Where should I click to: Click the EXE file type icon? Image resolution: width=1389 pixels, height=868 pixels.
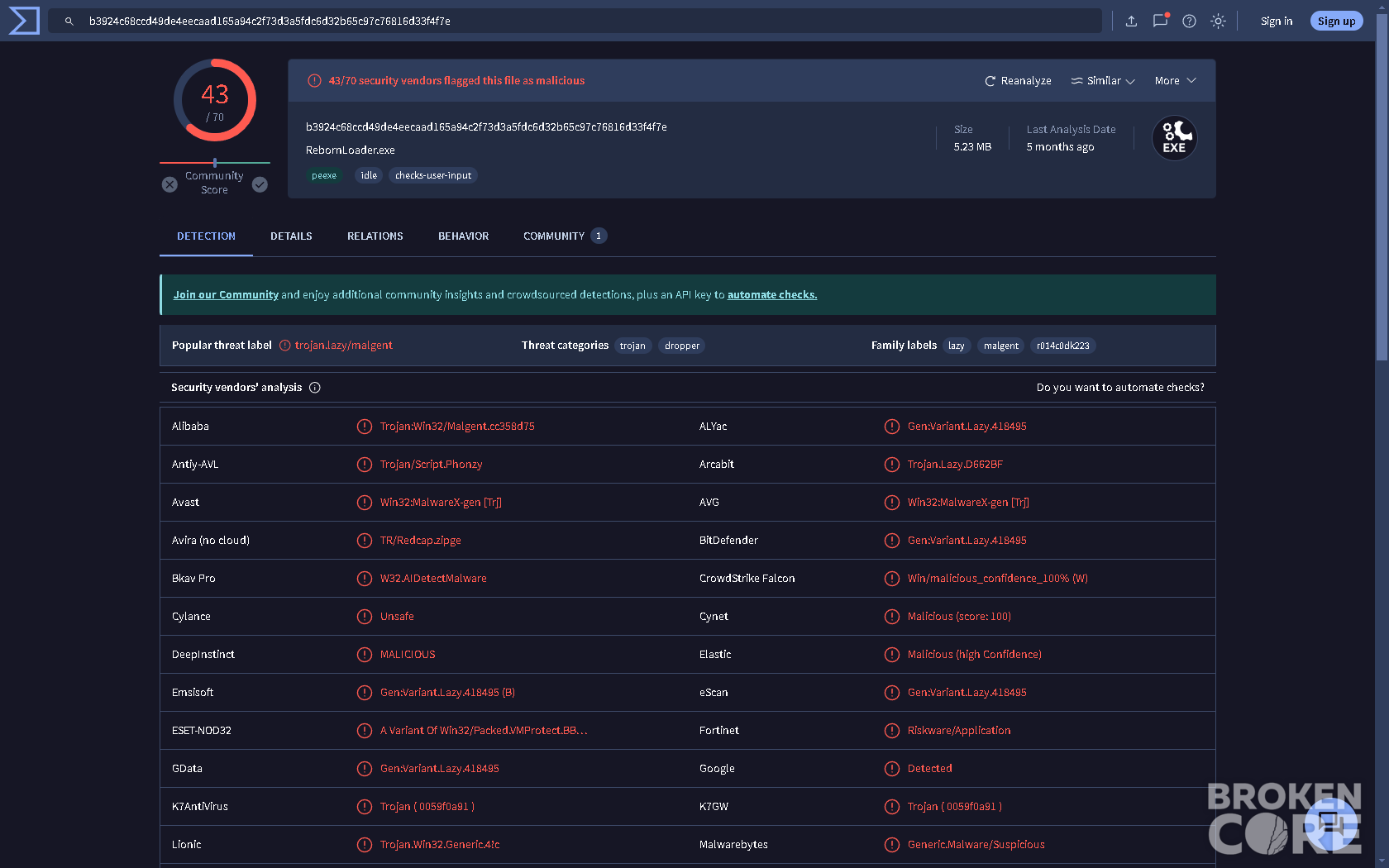click(x=1174, y=138)
